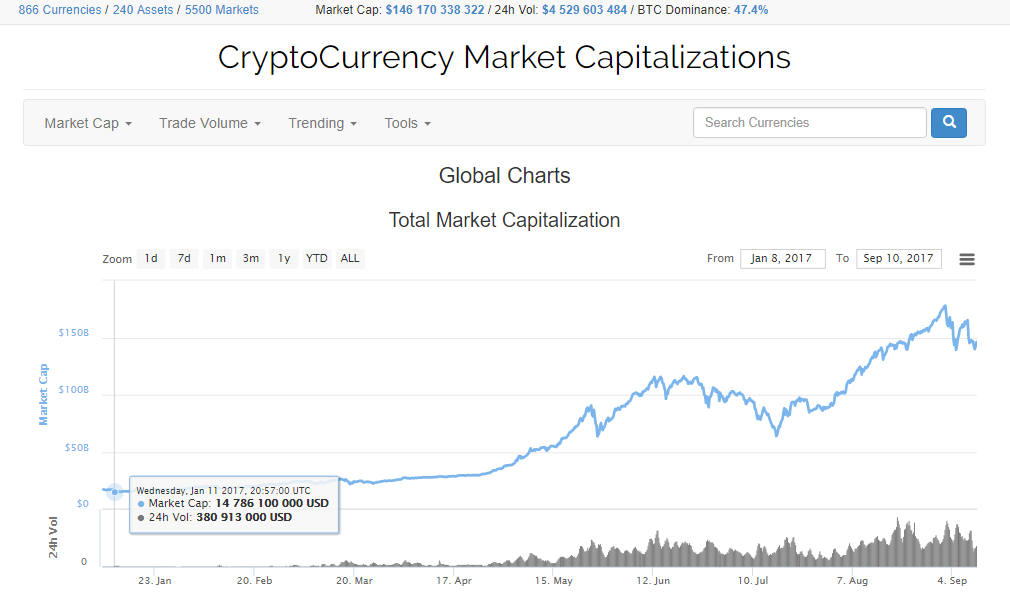This screenshot has height=602, width=1010.
Task: Zoom chart to 1y range
Action: click(284, 258)
